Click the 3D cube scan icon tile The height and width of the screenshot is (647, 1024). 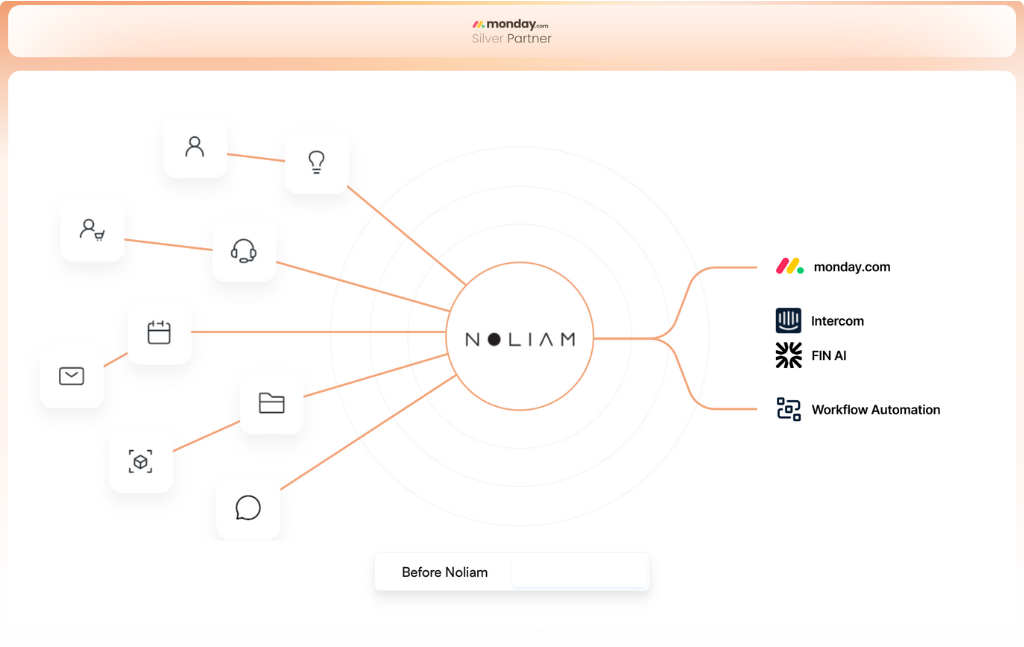point(140,461)
